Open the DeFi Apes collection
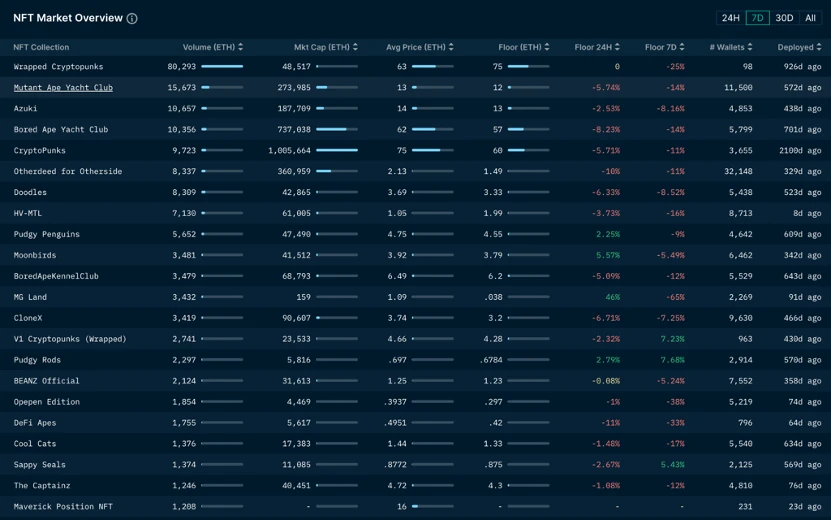832x520 pixels. [34, 423]
